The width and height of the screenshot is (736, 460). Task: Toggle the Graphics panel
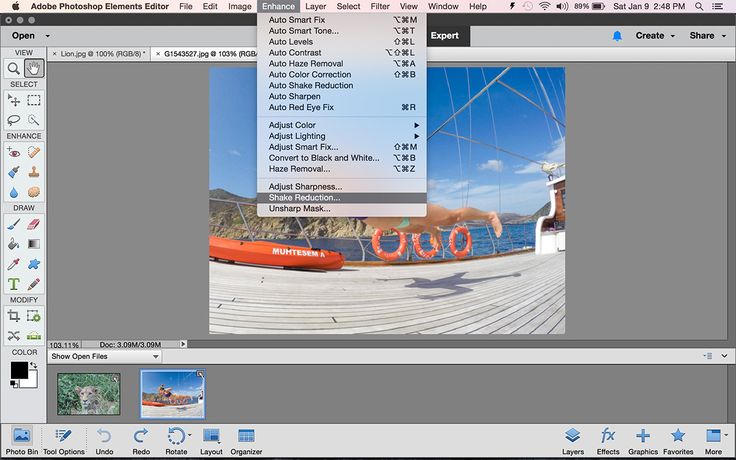click(x=643, y=441)
